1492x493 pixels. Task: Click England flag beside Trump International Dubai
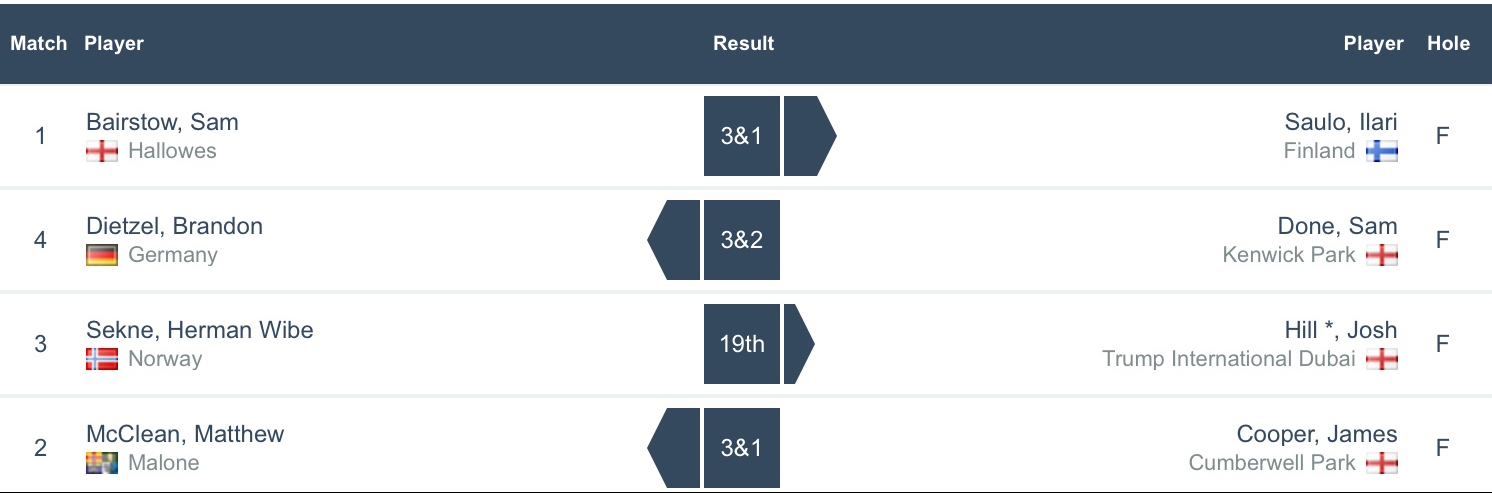pyautogui.click(x=1382, y=359)
